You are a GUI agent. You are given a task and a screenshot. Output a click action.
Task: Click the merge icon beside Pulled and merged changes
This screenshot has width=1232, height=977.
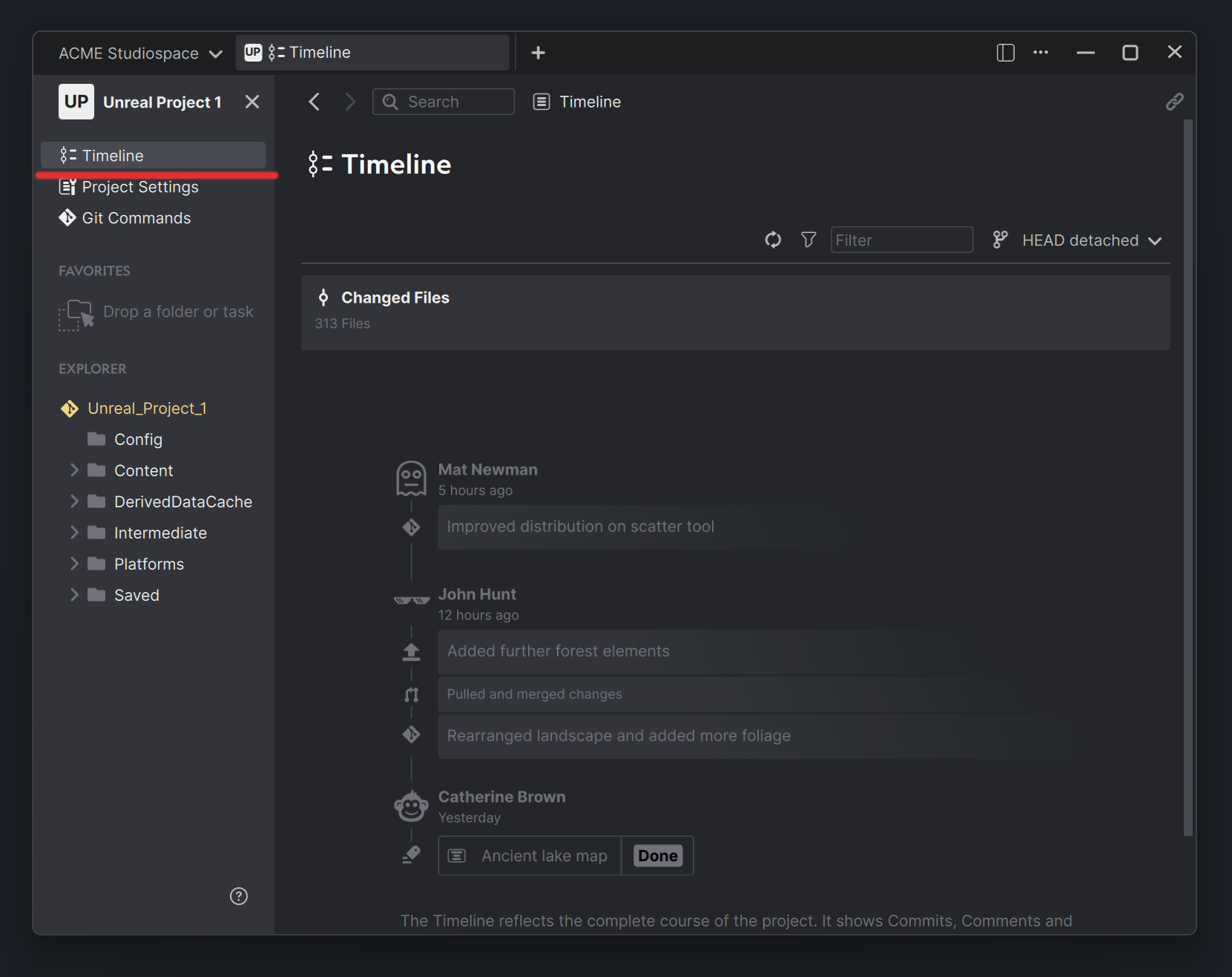(411, 694)
